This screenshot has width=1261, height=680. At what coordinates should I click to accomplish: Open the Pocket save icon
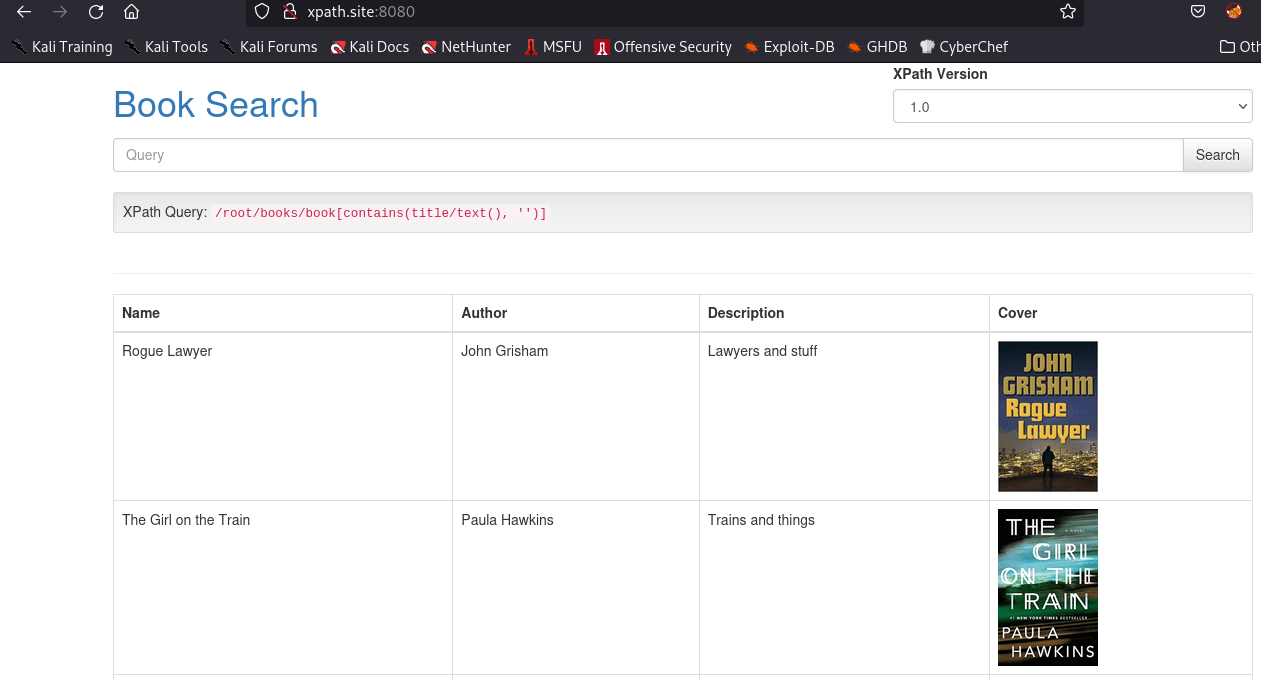pyautogui.click(x=1198, y=12)
